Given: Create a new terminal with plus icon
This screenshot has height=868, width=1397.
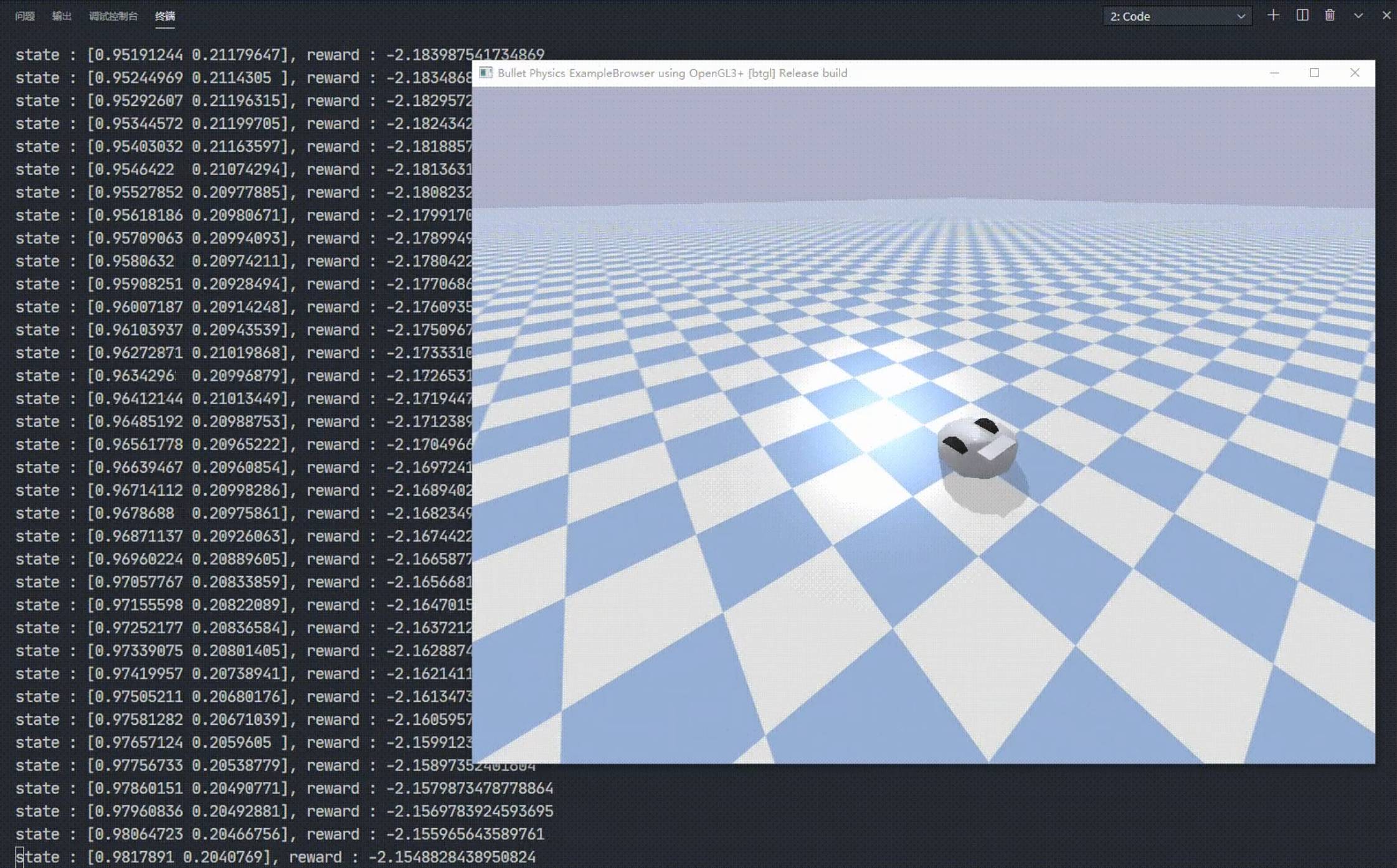Looking at the screenshot, I should click(1273, 16).
